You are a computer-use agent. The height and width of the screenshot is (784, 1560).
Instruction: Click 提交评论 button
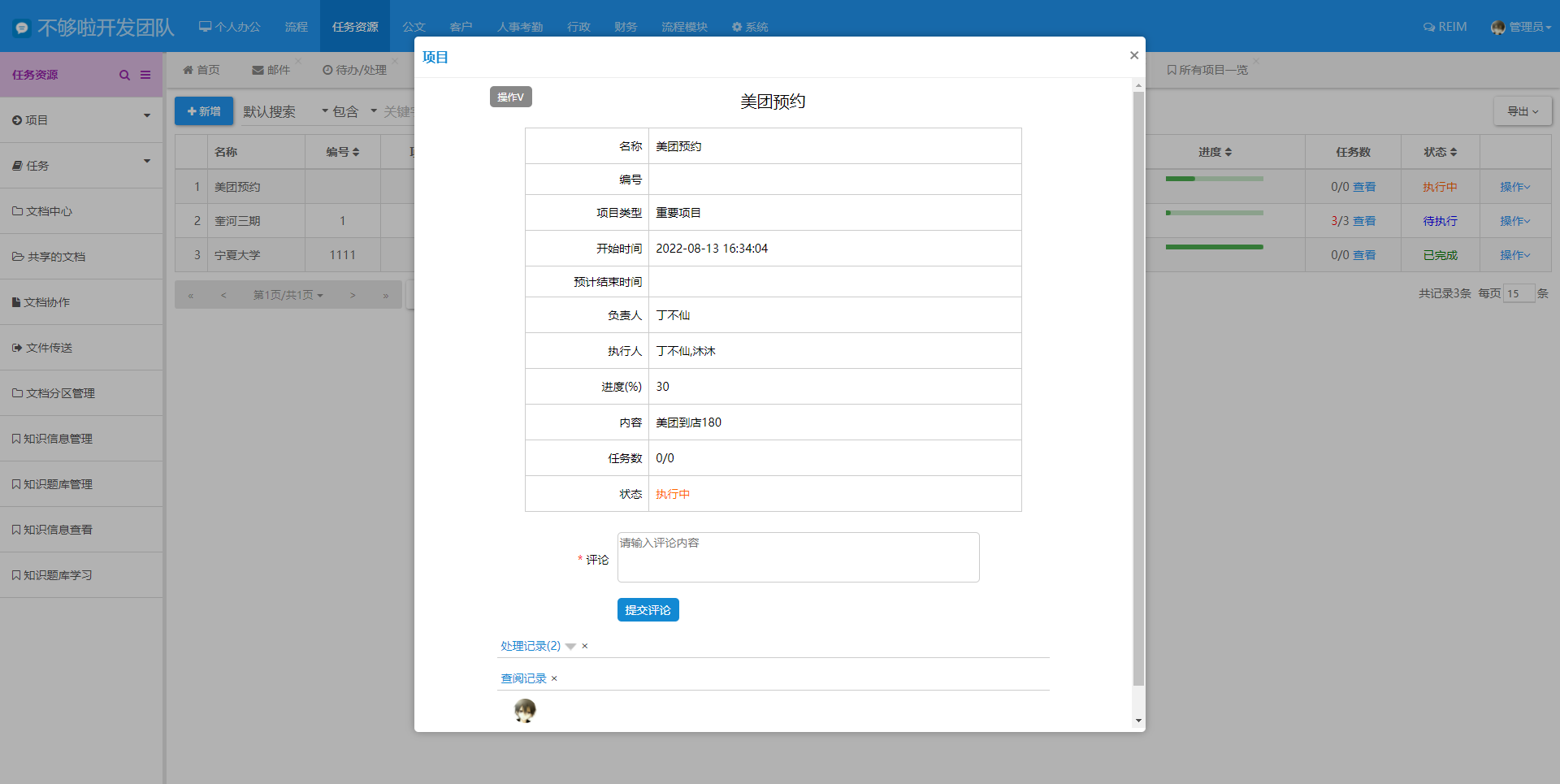[x=648, y=610]
